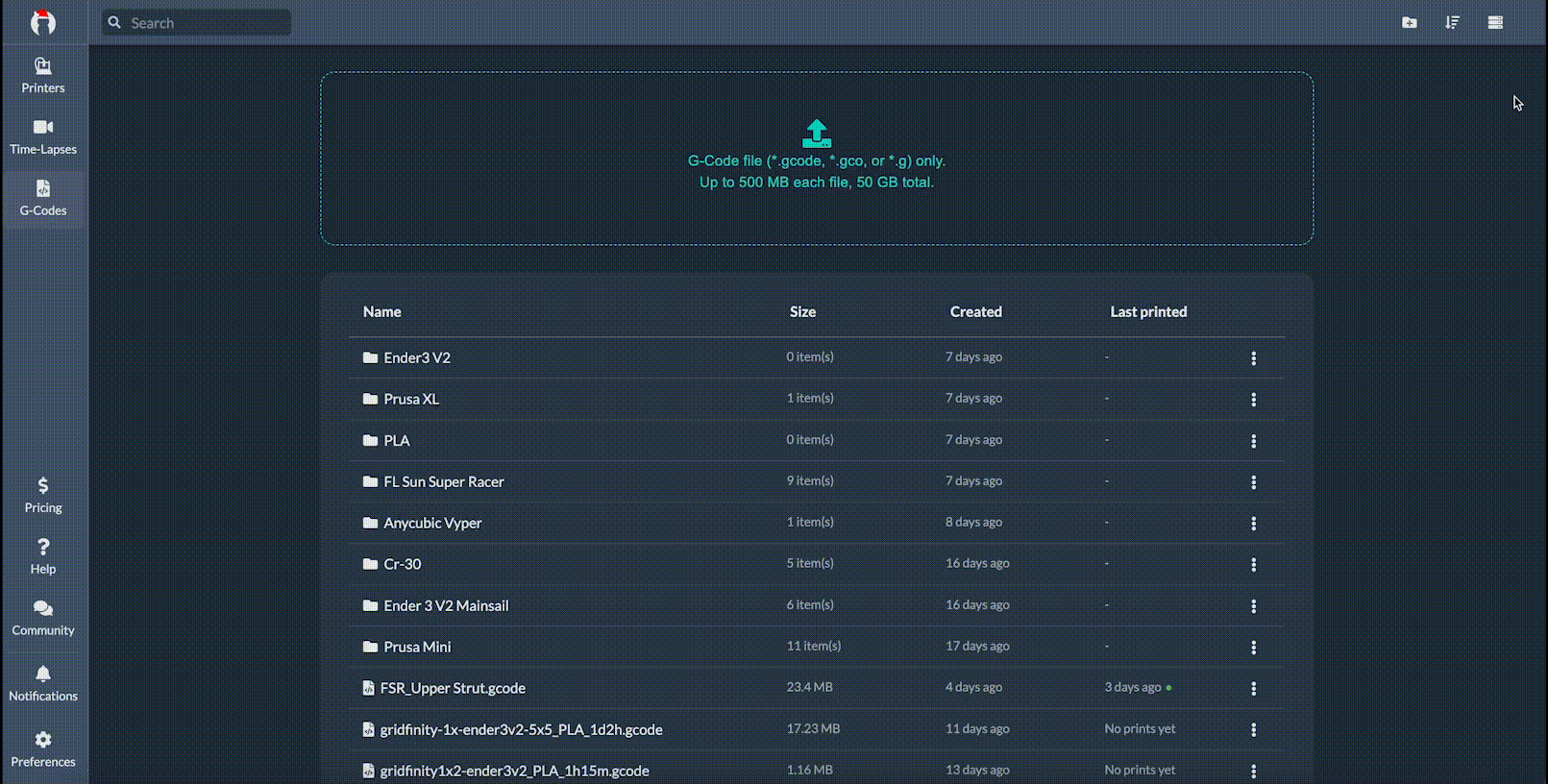Open Preferences gear
Viewport: 1548px width, 784px height.
[43, 749]
